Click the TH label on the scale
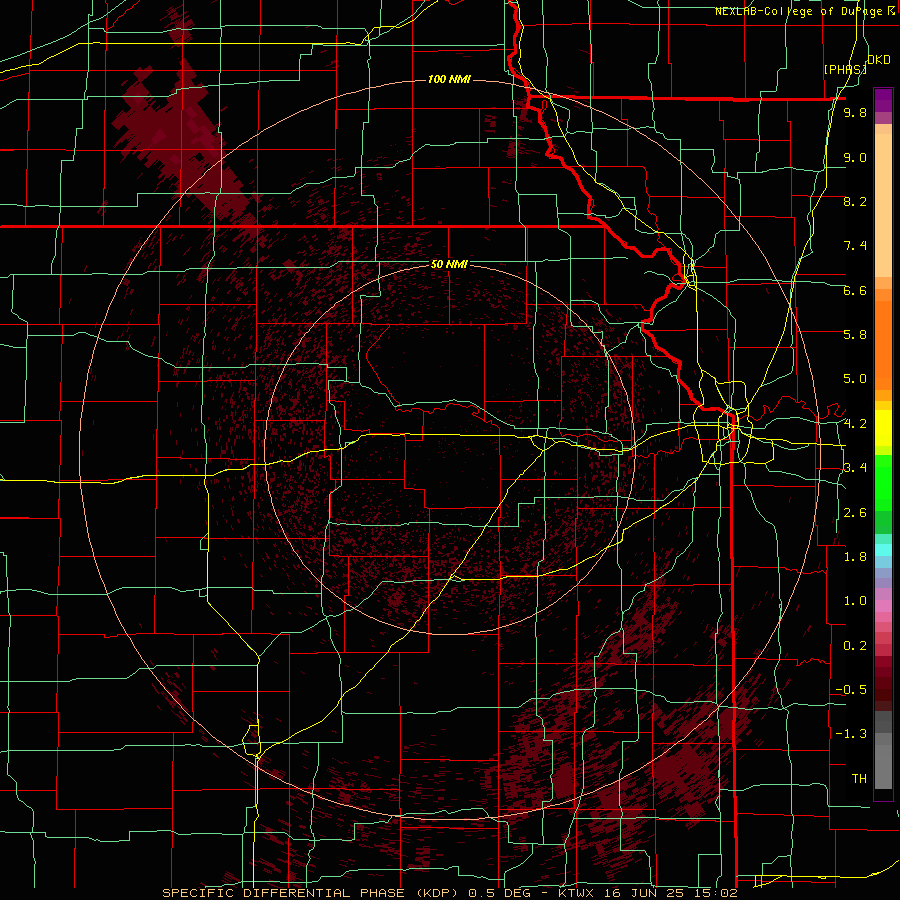The height and width of the screenshot is (900, 900). point(859,778)
